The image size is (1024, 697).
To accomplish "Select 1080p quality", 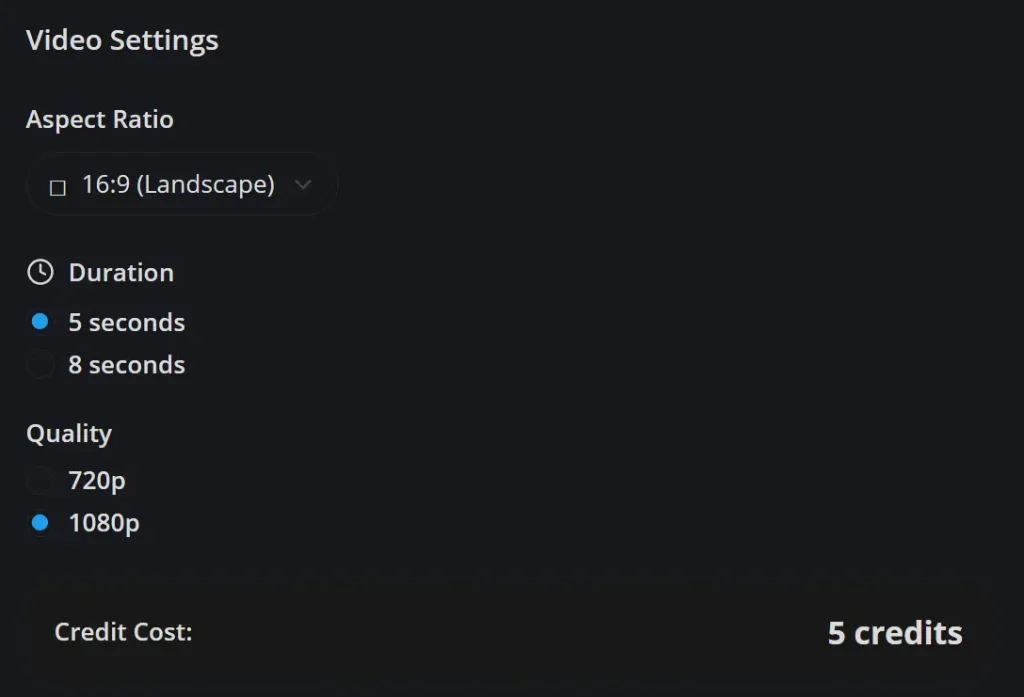I will (103, 522).
